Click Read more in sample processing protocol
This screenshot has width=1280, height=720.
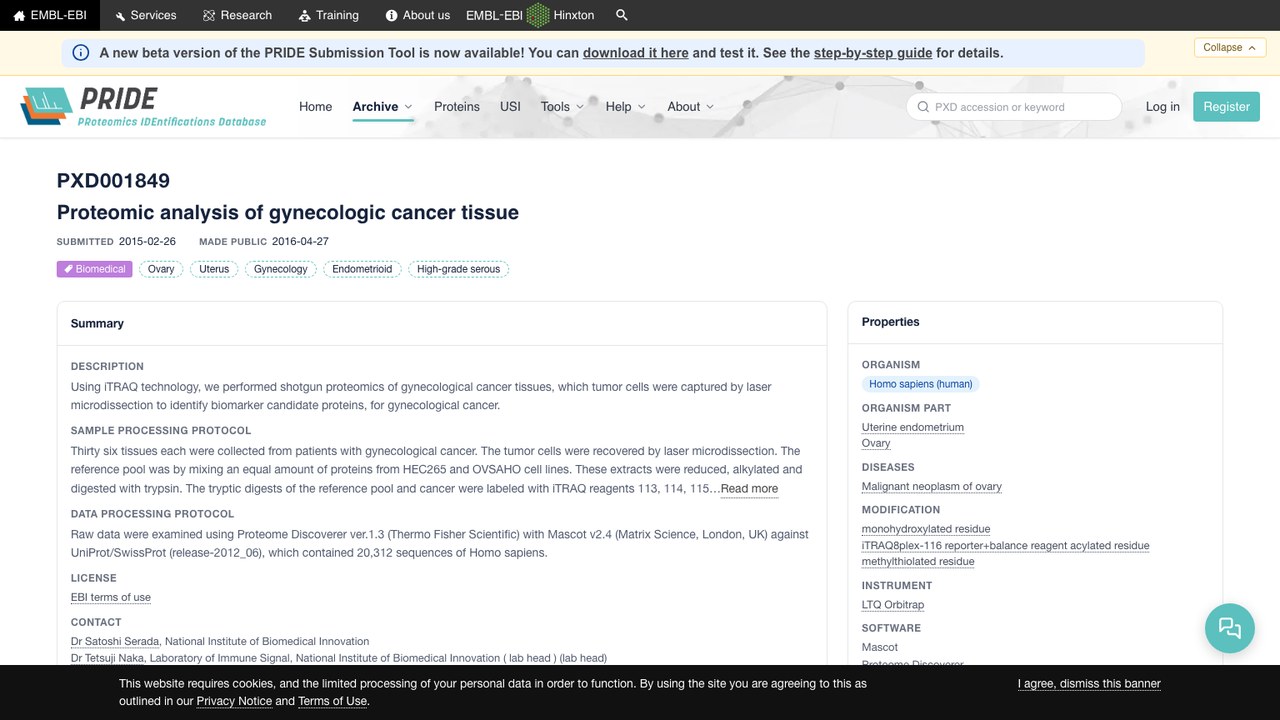(x=749, y=489)
